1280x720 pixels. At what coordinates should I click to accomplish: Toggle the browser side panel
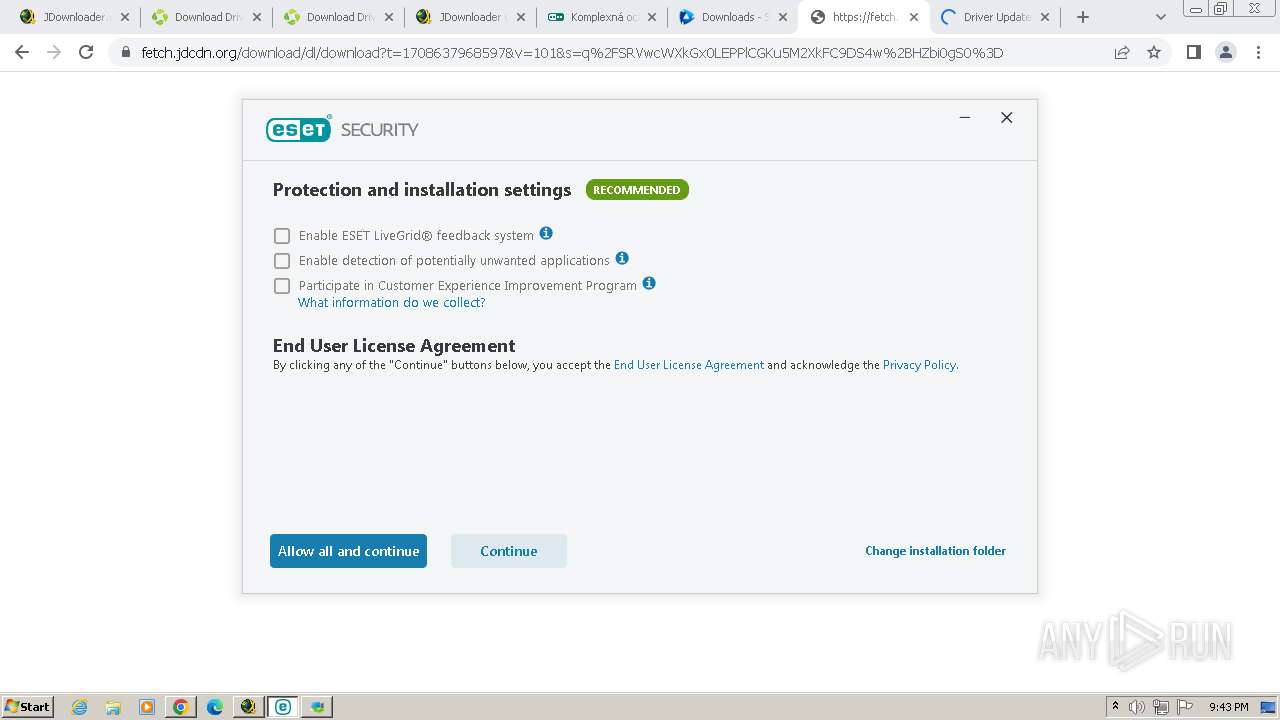[x=1193, y=53]
